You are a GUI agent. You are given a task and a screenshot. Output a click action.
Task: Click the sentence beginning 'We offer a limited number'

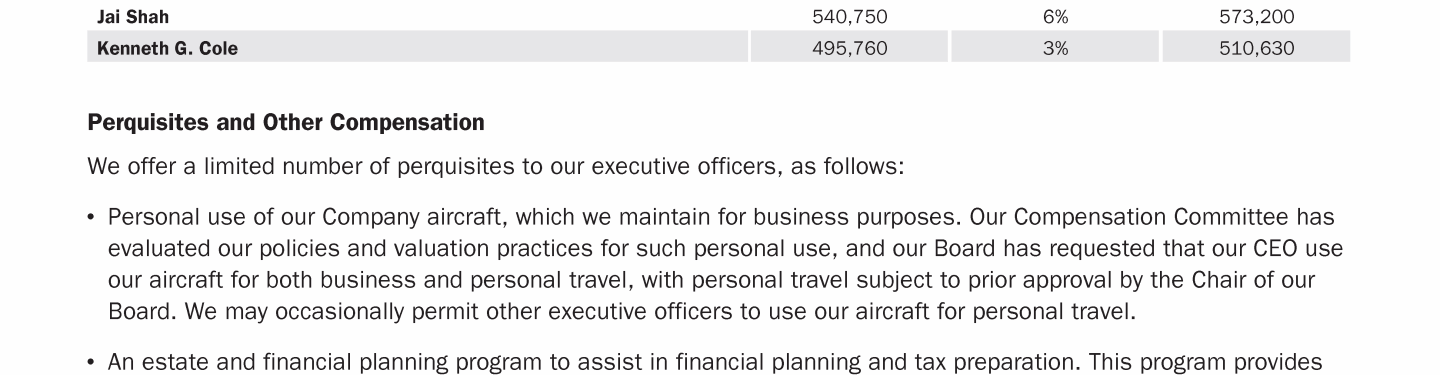496,166
